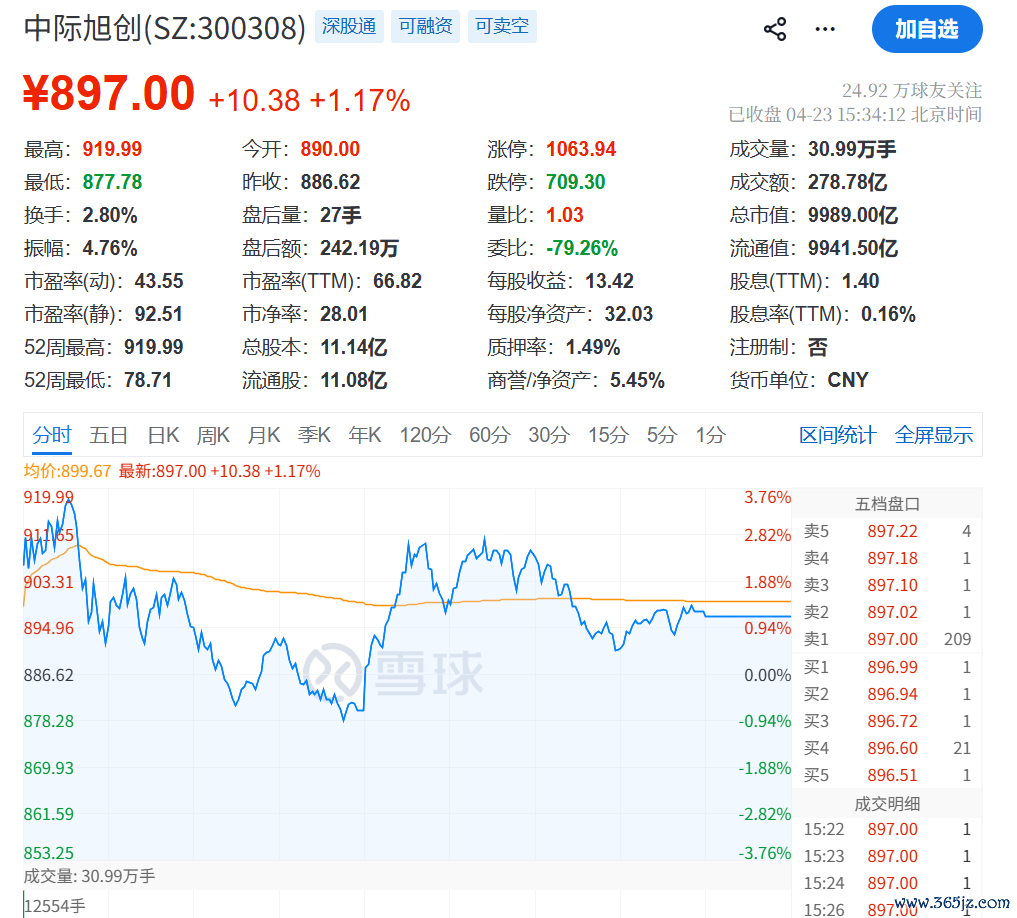Select the 卖1 row with volume 209
Viewport: 1017px width, 918px height.
coord(887,640)
